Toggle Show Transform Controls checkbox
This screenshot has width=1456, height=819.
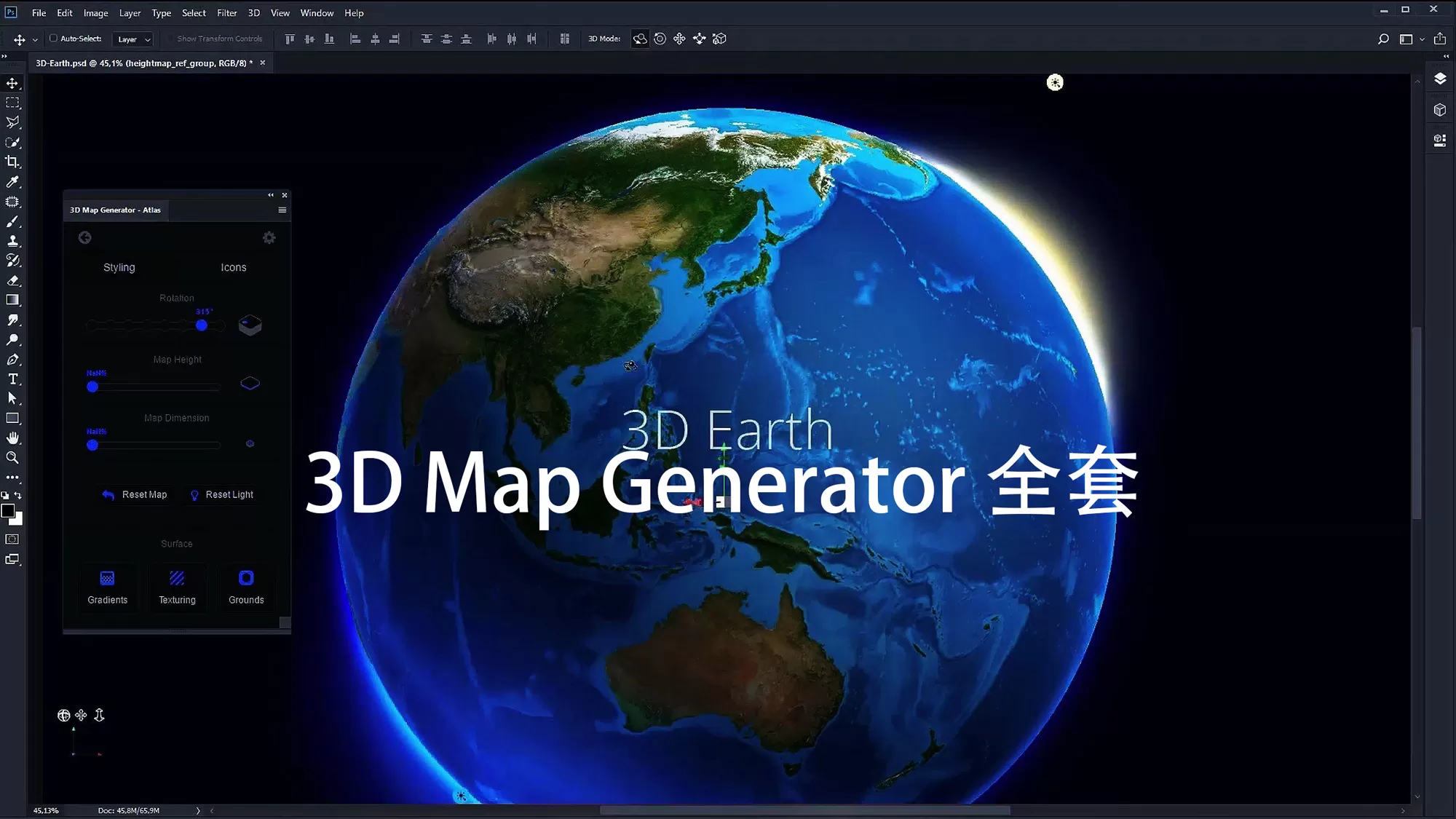pyautogui.click(x=171, y=39)
